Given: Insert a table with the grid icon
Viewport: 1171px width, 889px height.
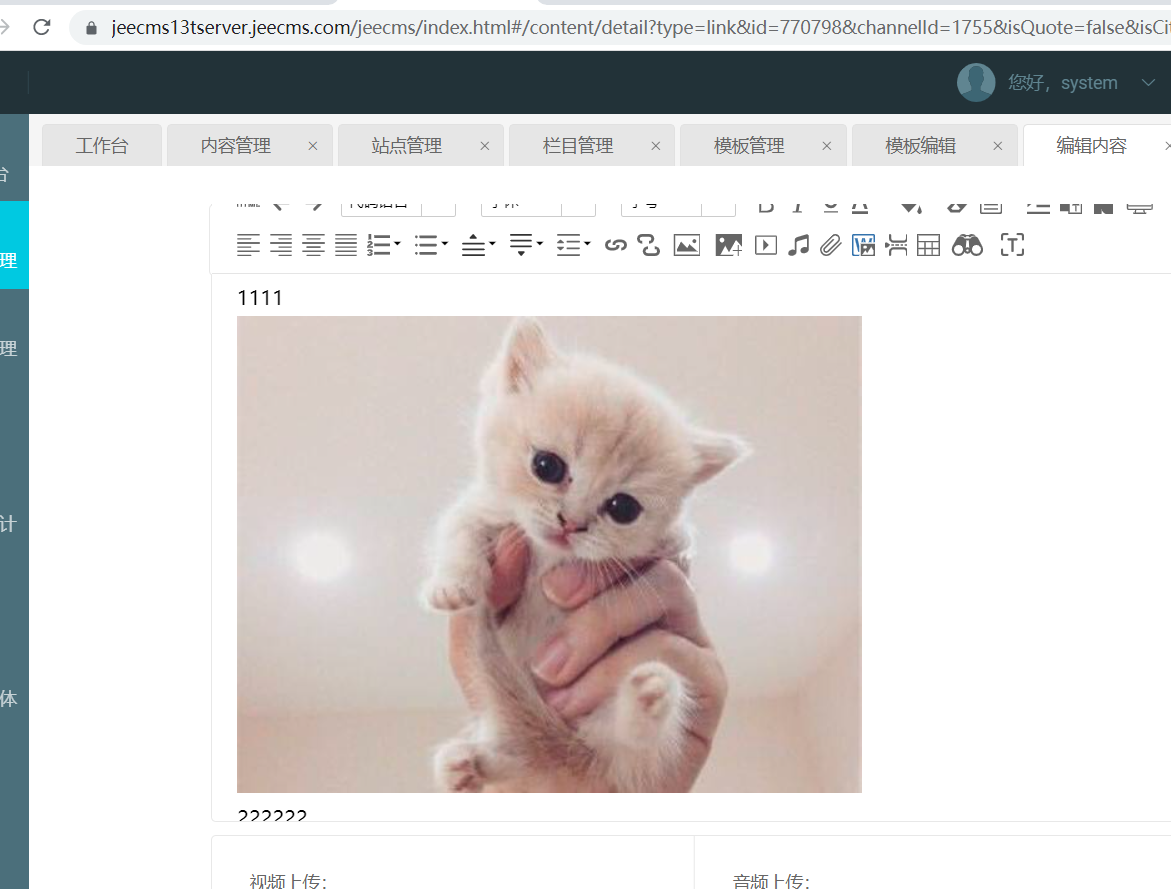Looking at the screenshot, I should click(928, 245).
